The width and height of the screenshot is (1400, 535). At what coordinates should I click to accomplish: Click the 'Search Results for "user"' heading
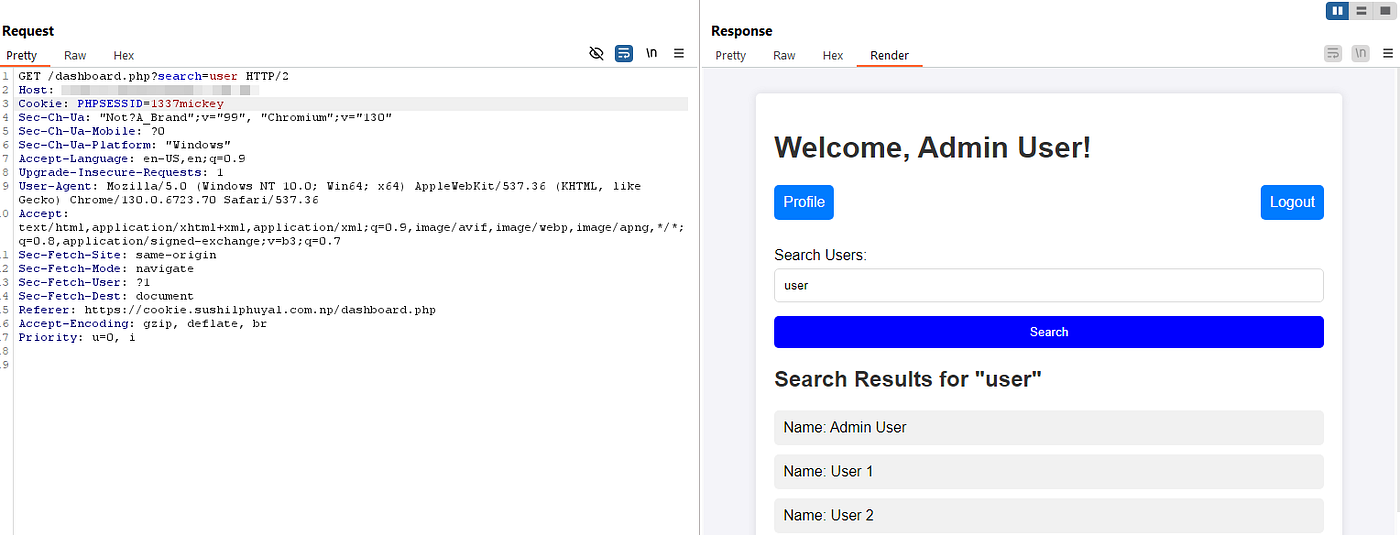pyautogui.click(x=908, y=380)
